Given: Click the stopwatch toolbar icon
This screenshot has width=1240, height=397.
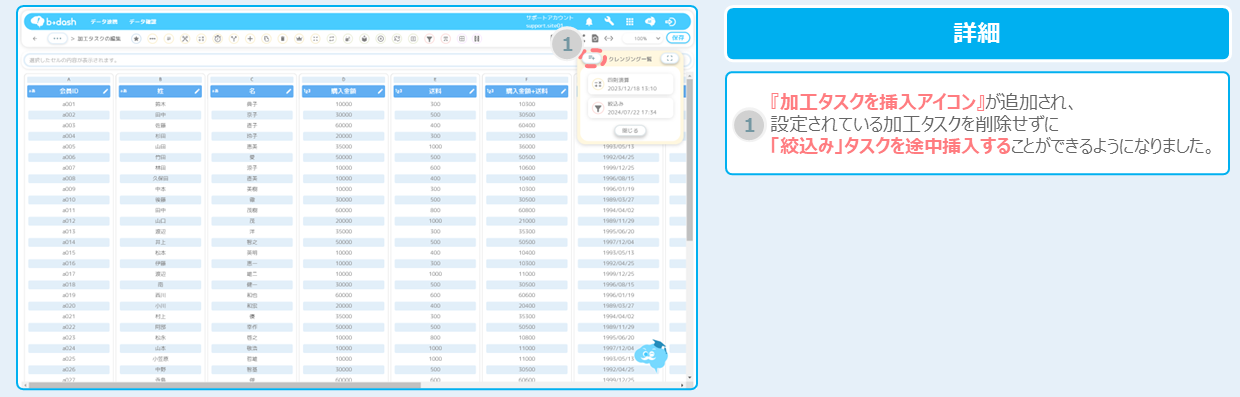Looking at the screenshot, I should pyautogui.click(x=218, y=38).
